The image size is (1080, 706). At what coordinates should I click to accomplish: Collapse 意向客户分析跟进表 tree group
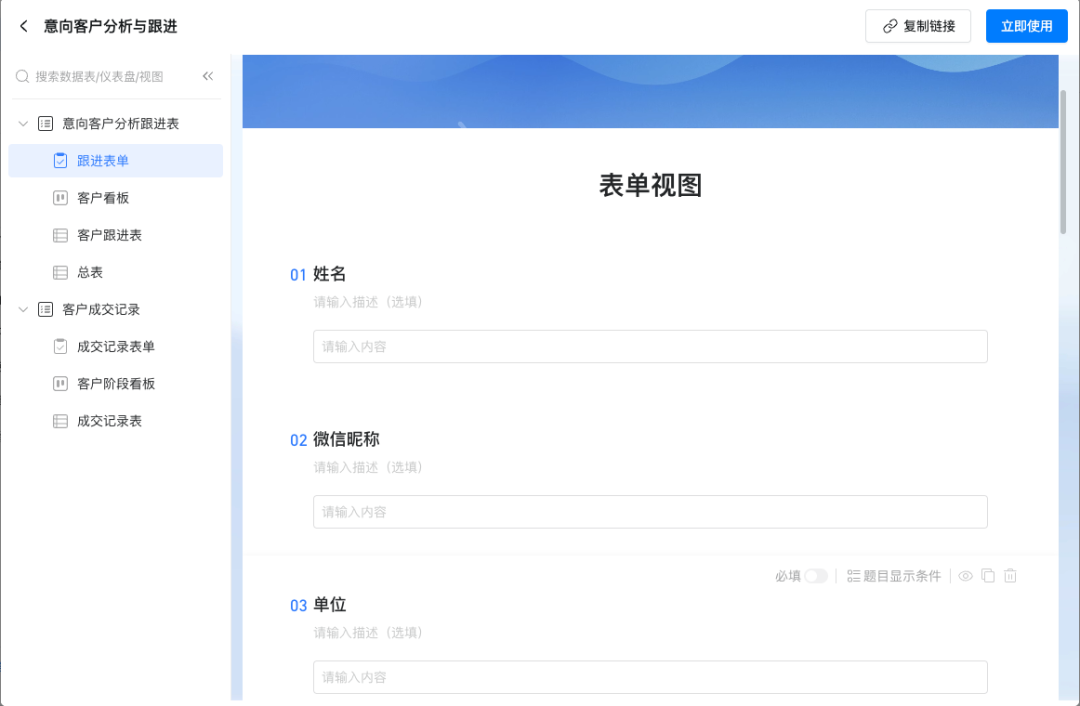click(x=23, y=124)
